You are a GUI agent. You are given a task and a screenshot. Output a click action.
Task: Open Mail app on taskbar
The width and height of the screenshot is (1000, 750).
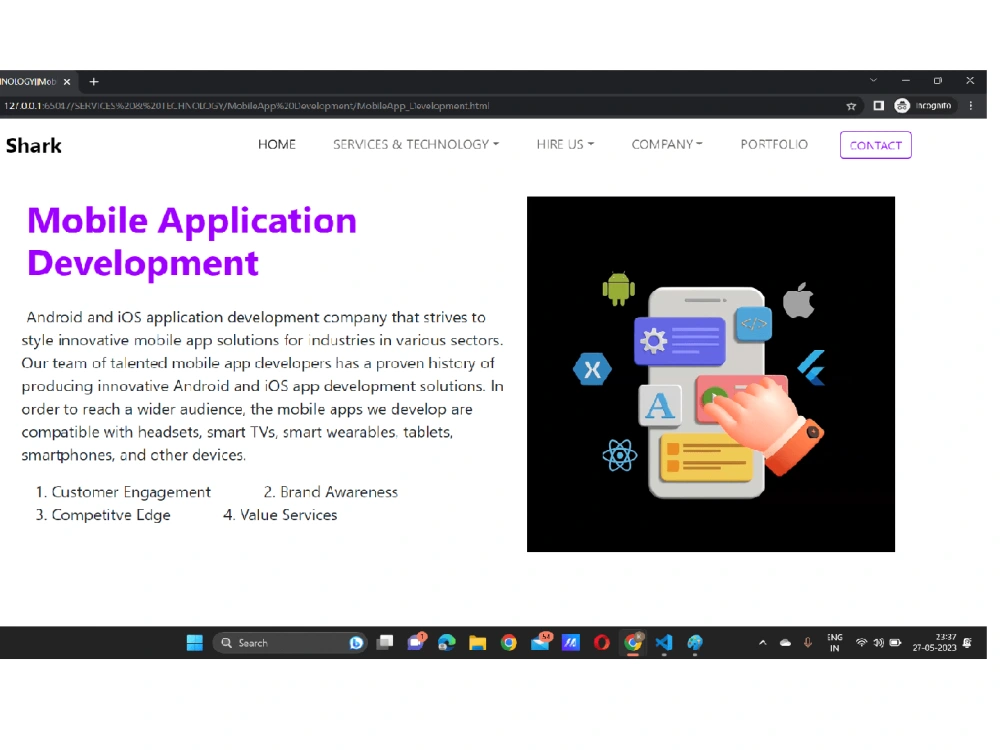pos(540,642)
